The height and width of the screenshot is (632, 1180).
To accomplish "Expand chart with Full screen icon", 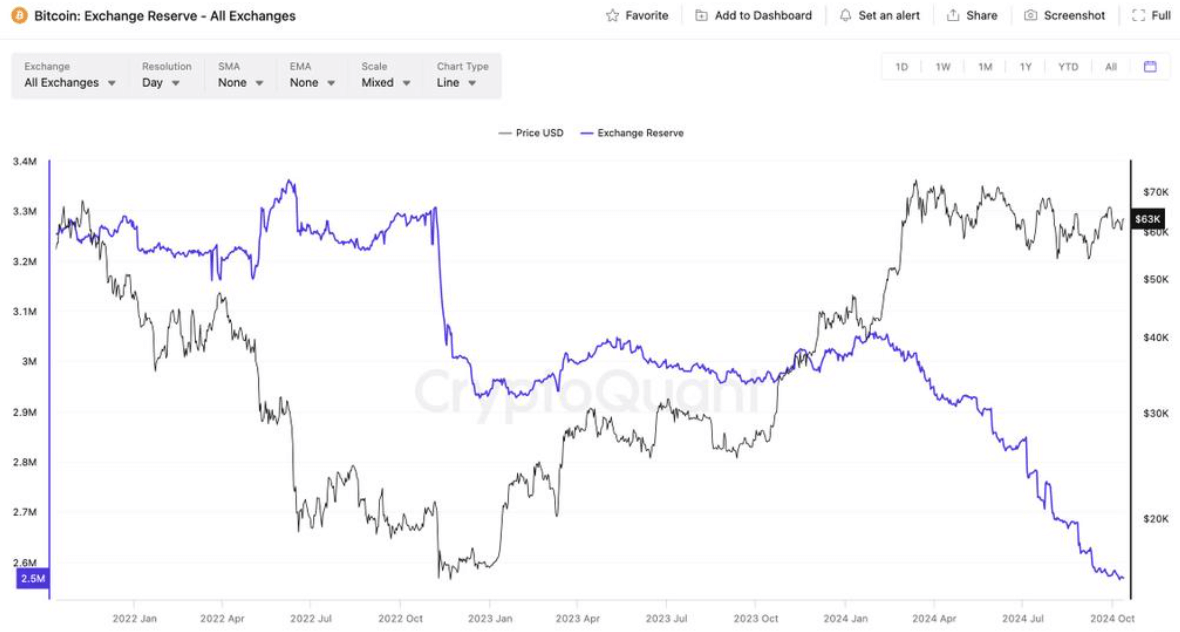I will [x=1138, y=16].
